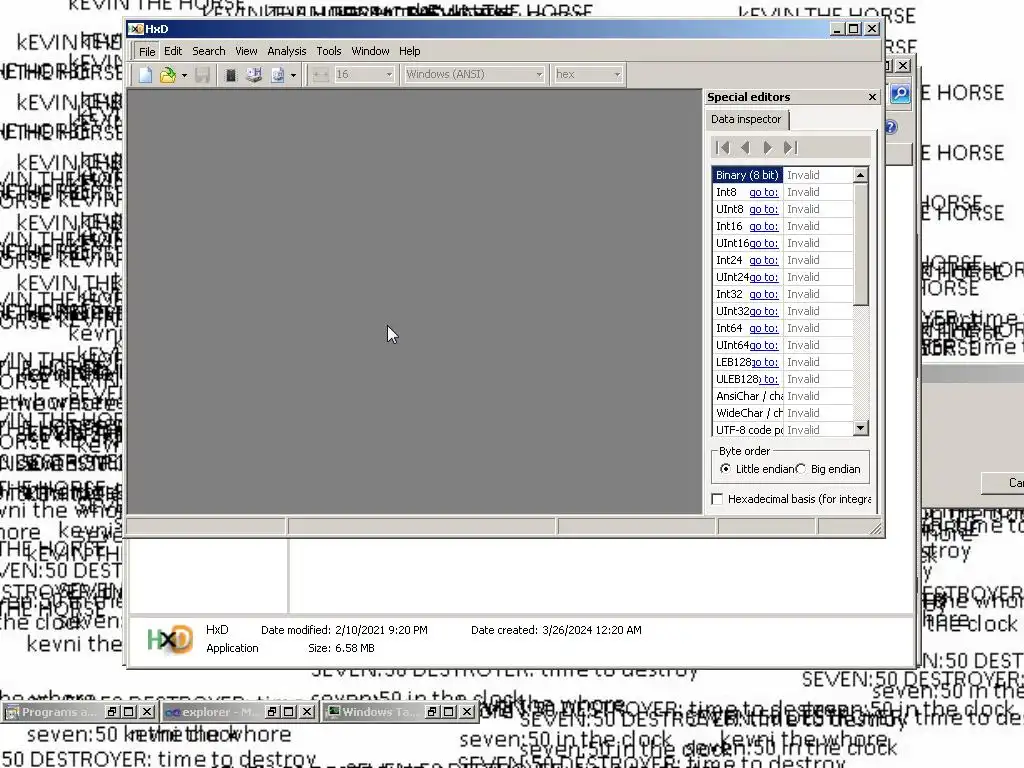Click the UInt64 go to link
This screenshot has width=1024, height=768.
click(763, 345)
